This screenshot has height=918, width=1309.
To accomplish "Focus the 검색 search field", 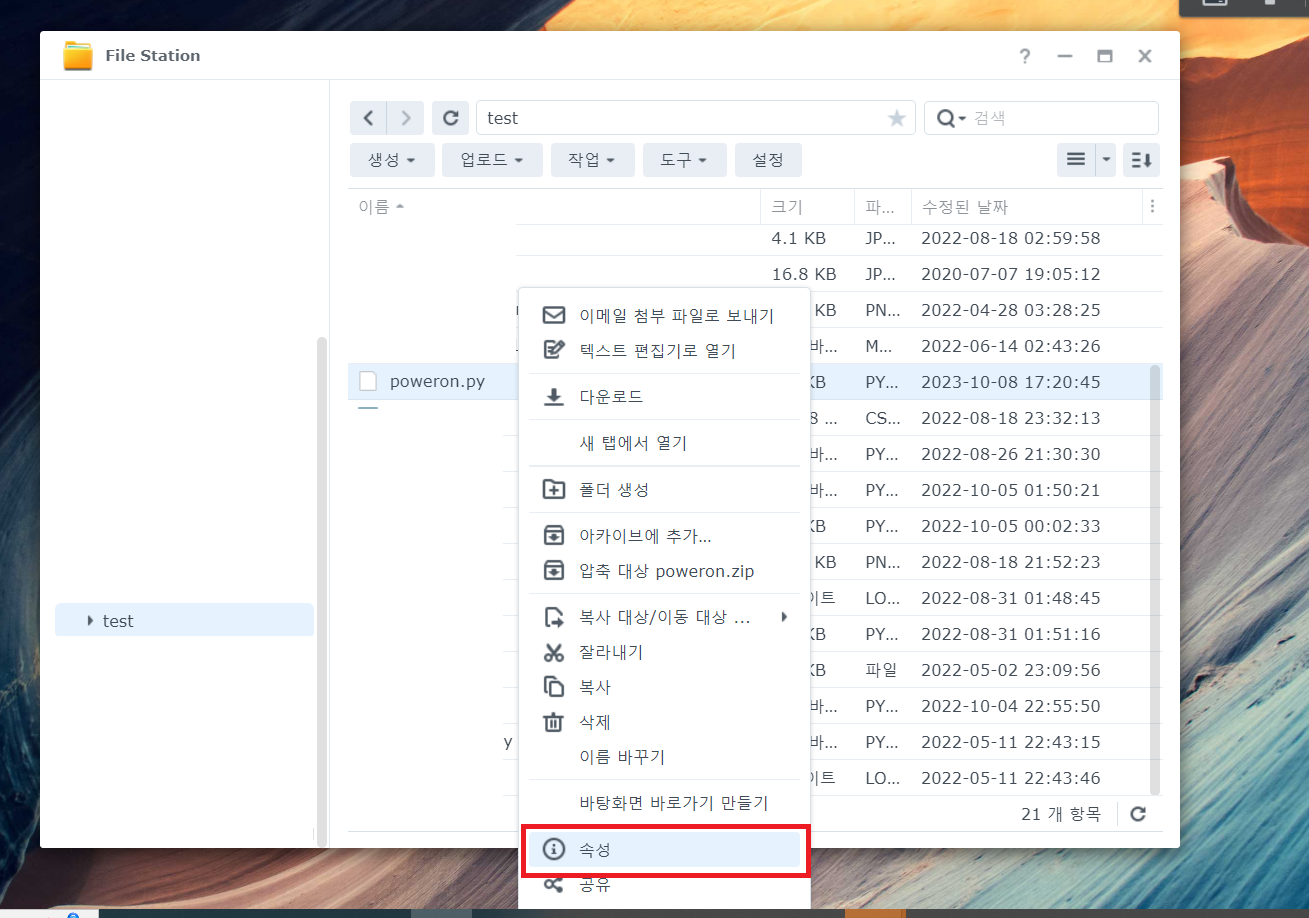I will click(x=1062, y=118).
